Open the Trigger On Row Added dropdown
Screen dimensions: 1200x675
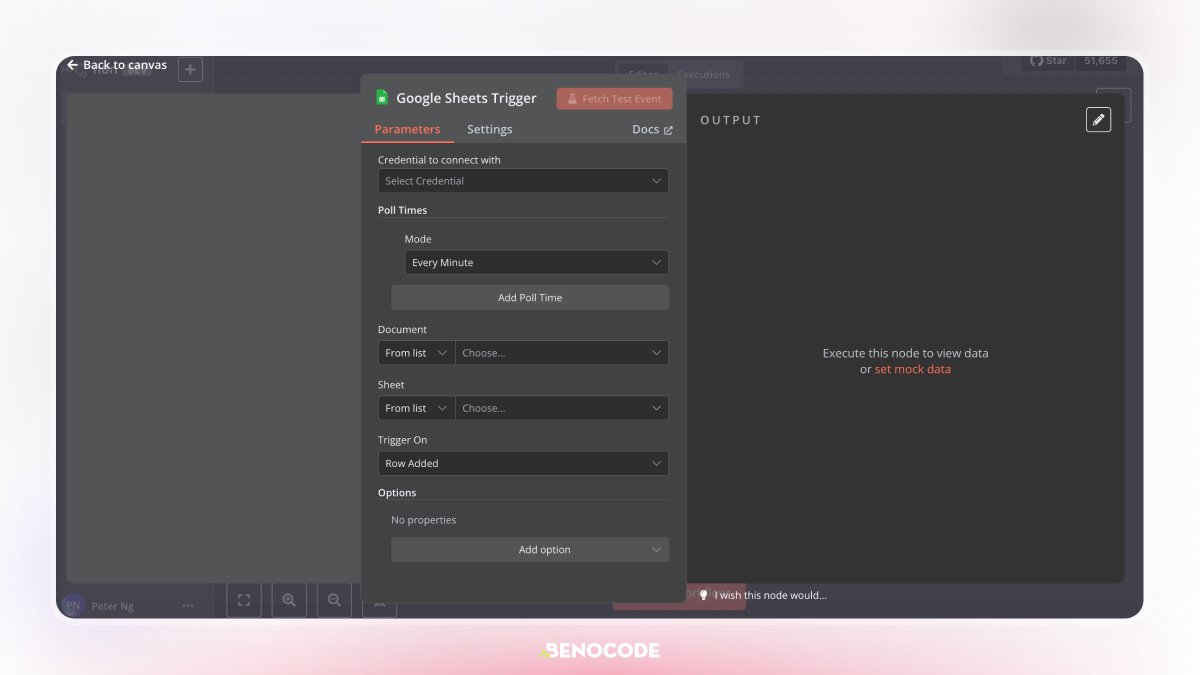point(523,464)
